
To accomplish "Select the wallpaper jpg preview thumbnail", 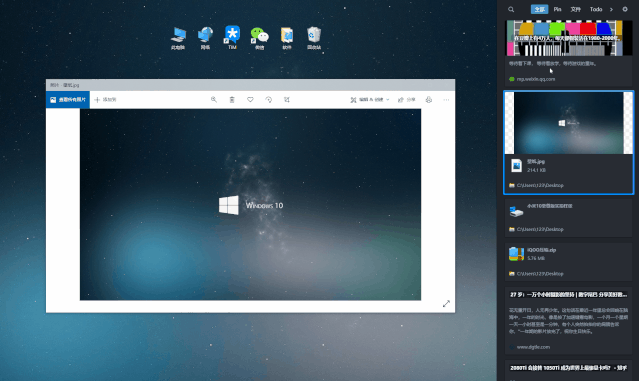I will click(x=569, y=123).
